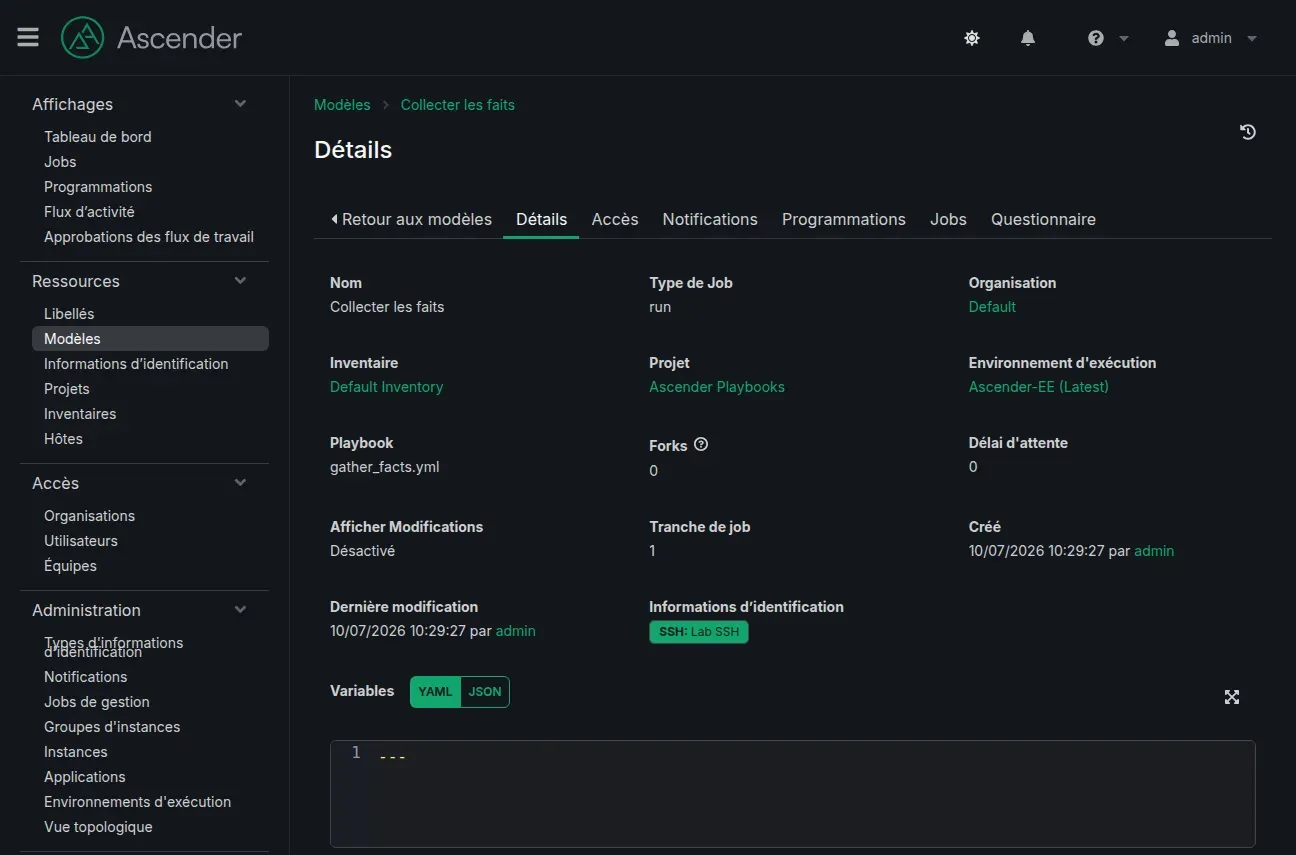Open Programmations in the sidebar
The width and height of the screenshot is (1296, 855).
point(98,187)
